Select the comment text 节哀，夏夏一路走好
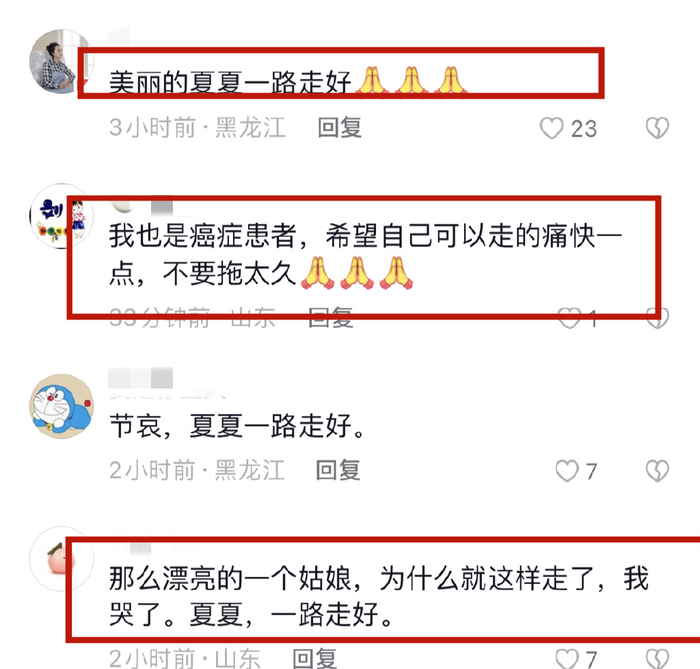Viewport: 700px width, 669px height. pyautogui.click(x=238, y=426)
